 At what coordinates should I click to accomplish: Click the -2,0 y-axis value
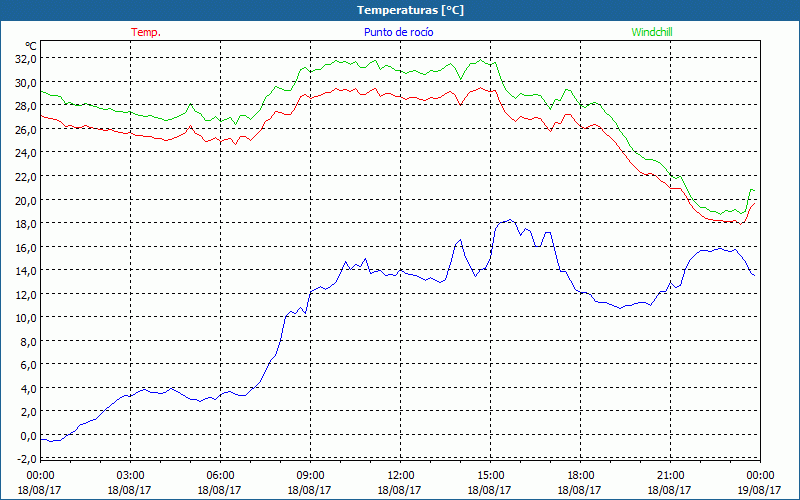pyautogui.click(x=27, y=459)
